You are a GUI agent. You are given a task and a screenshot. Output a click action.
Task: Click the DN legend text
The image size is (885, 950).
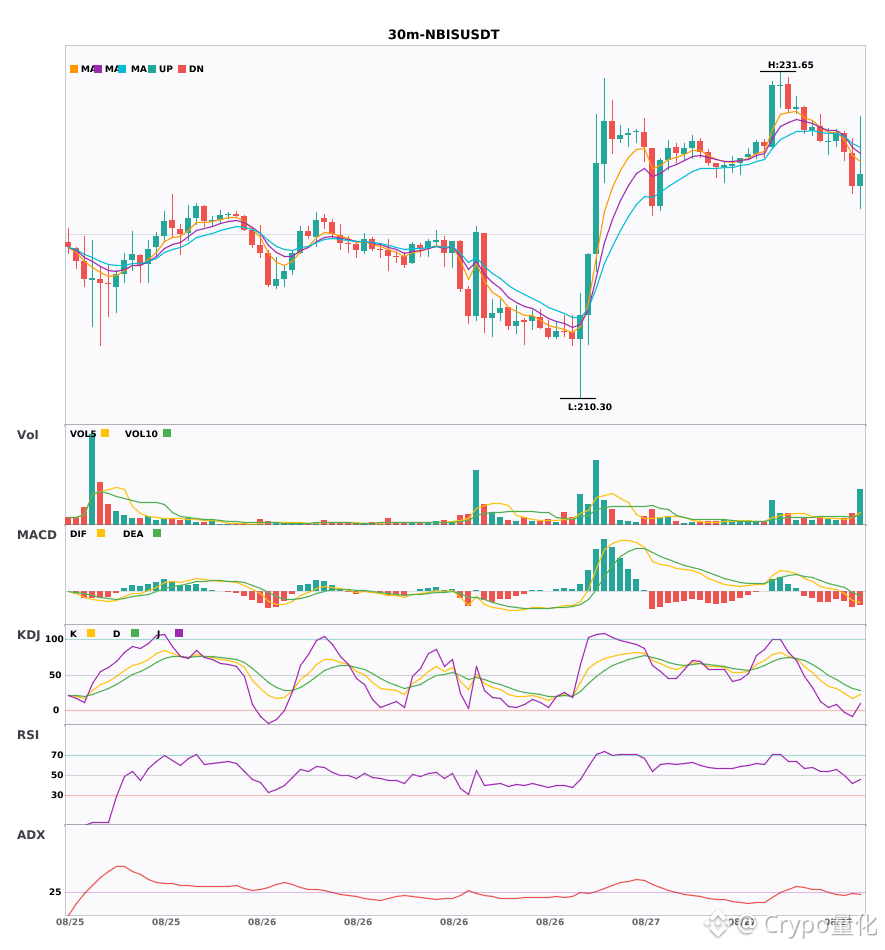(196, 69)
